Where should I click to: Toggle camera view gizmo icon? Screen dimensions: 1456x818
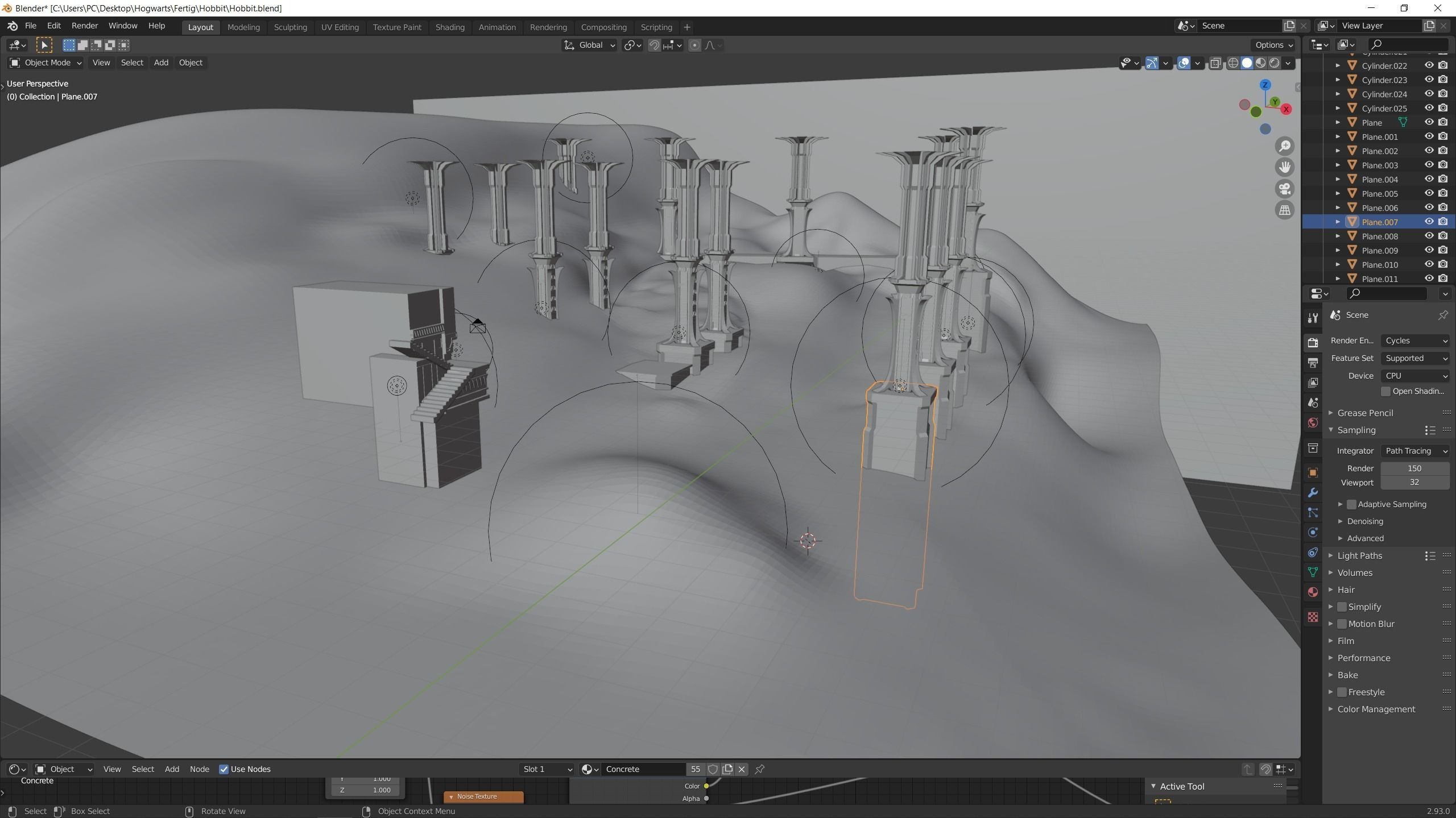(x=1285, y=189)
